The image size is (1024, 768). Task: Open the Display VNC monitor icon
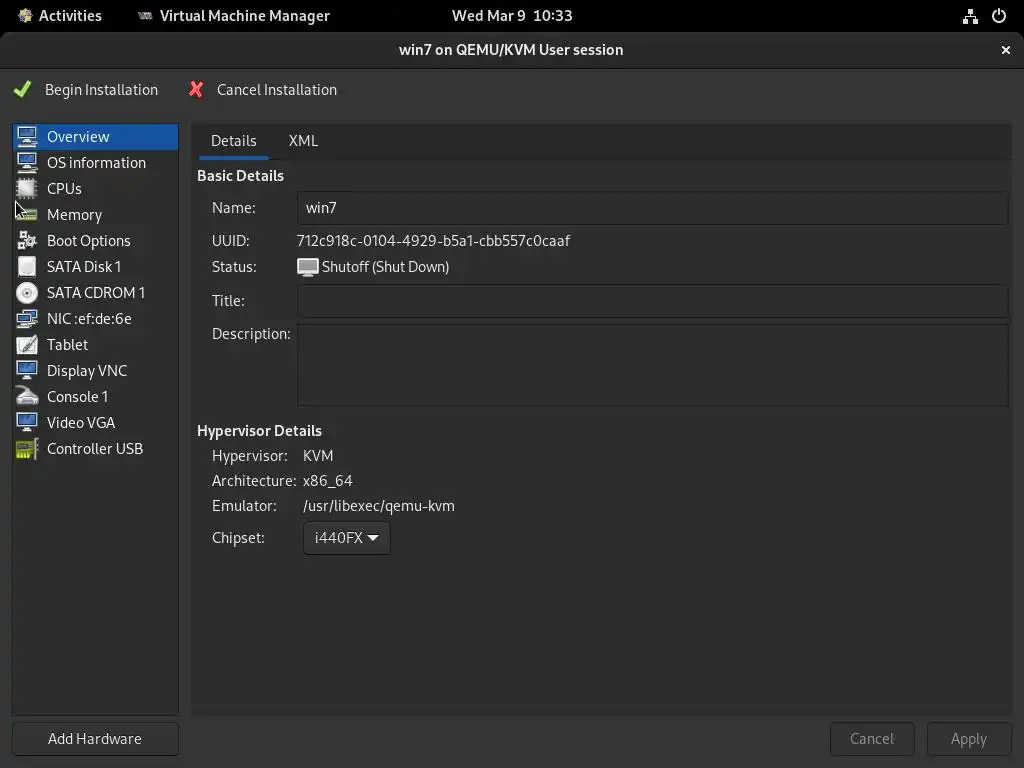click(x=27, y=371)
